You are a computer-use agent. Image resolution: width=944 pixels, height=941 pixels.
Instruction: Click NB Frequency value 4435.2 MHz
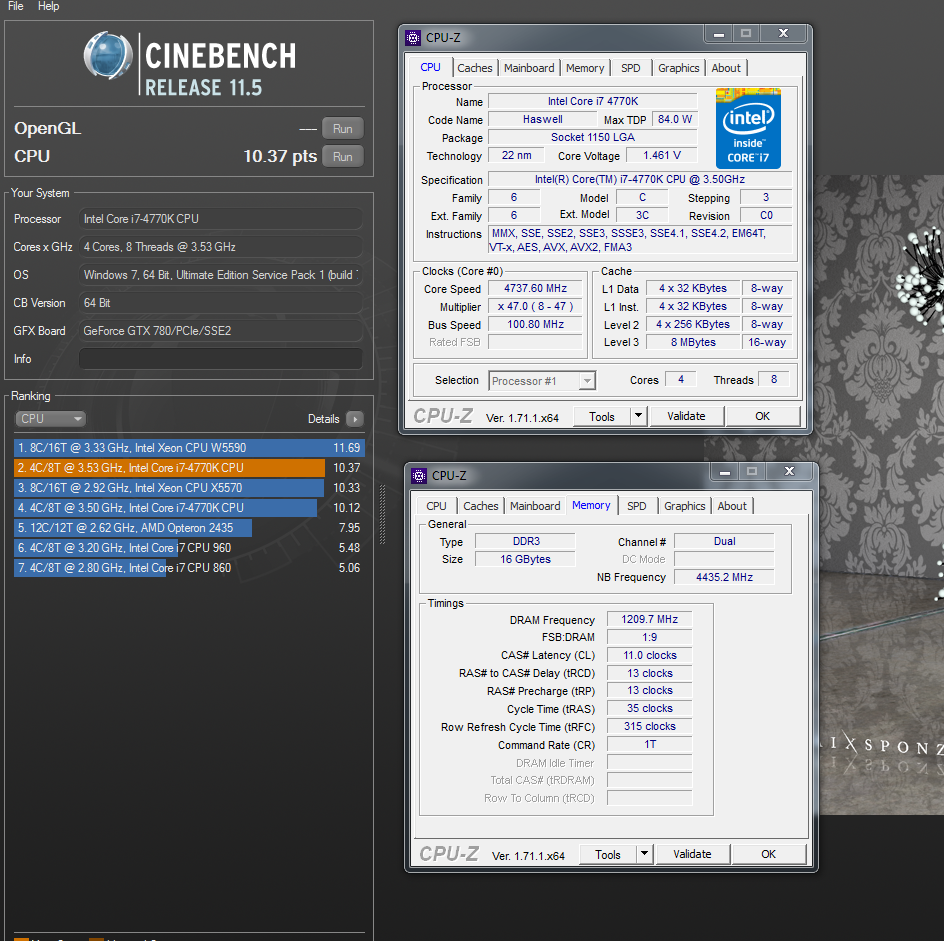(724, 577)
